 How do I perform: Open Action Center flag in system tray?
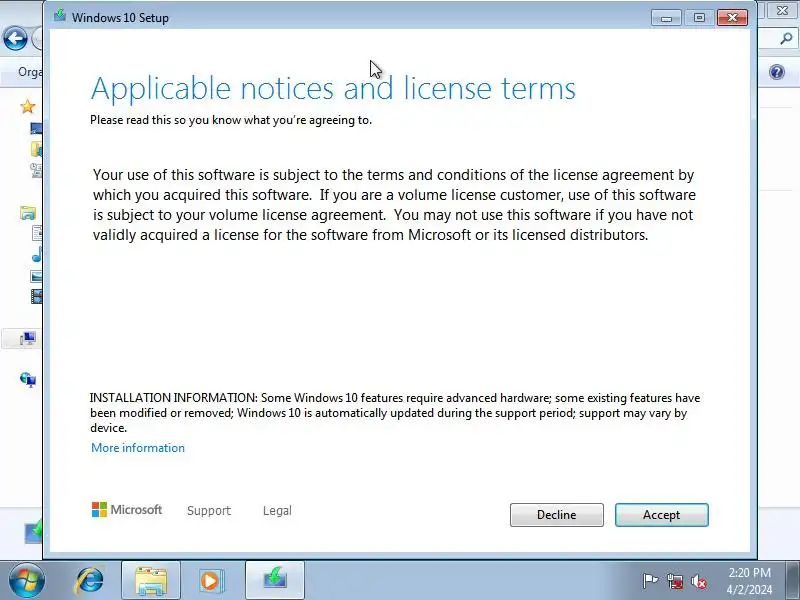(x=650, y=581)
